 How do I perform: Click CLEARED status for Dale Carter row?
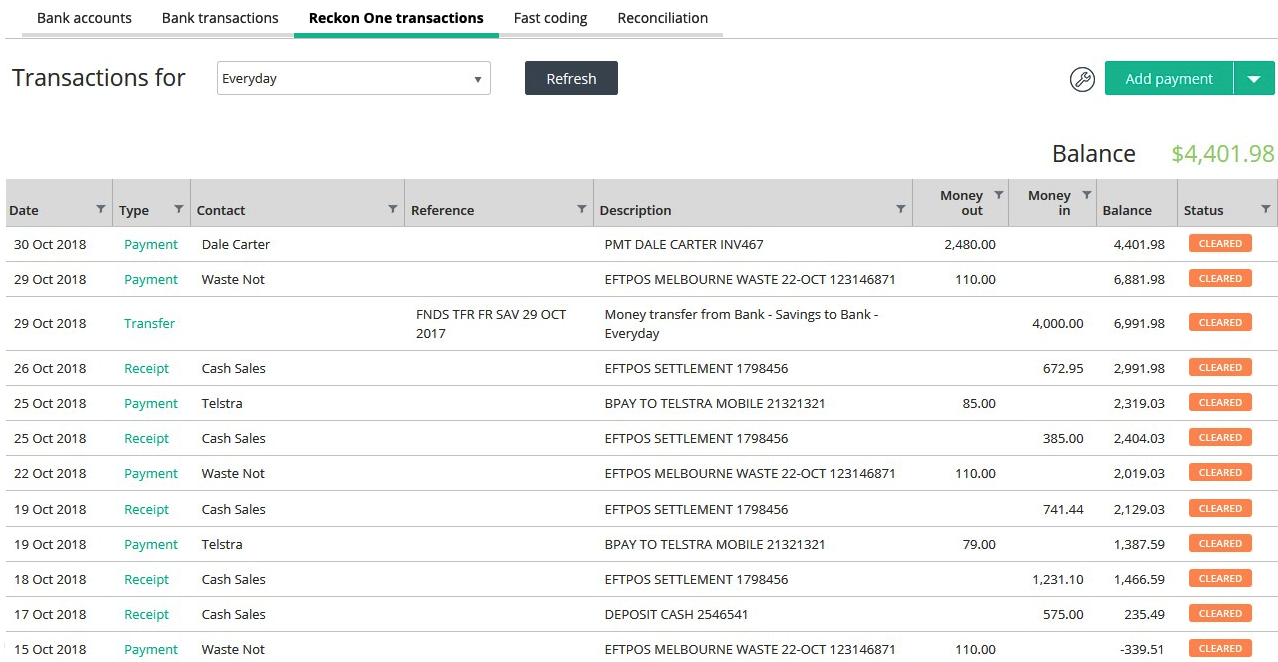point(1220,243)
